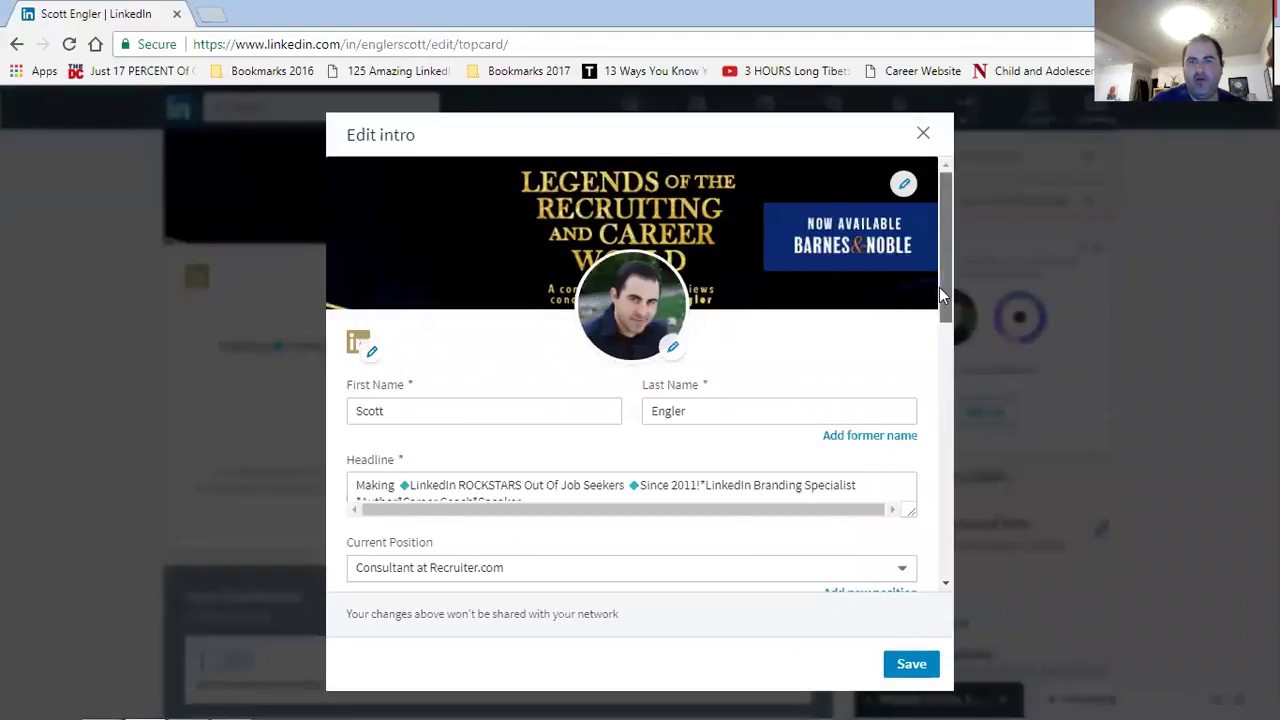1280x720 pixels.
Task: Open a new browser tab
Action: click(211, 14)
